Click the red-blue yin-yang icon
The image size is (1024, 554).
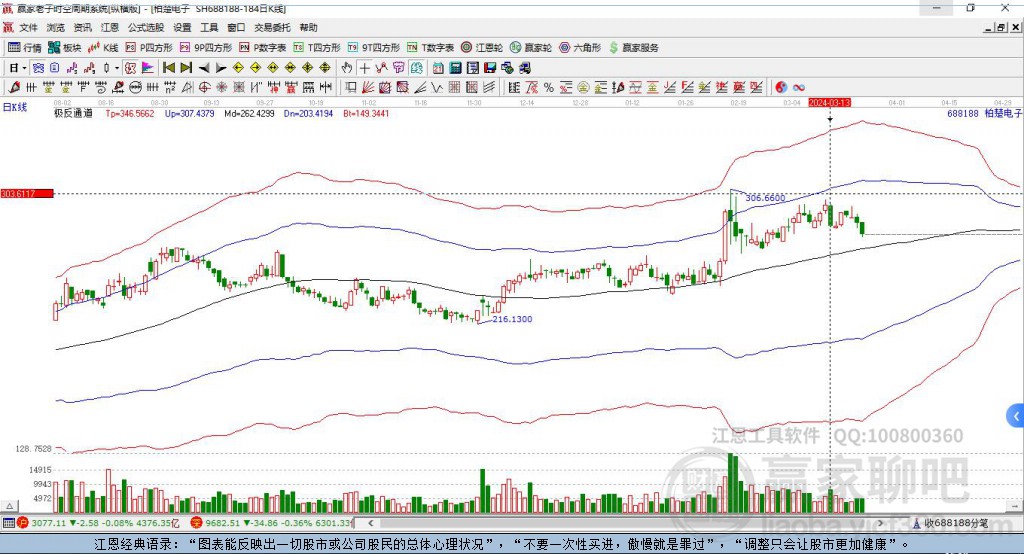click(781, 88)
